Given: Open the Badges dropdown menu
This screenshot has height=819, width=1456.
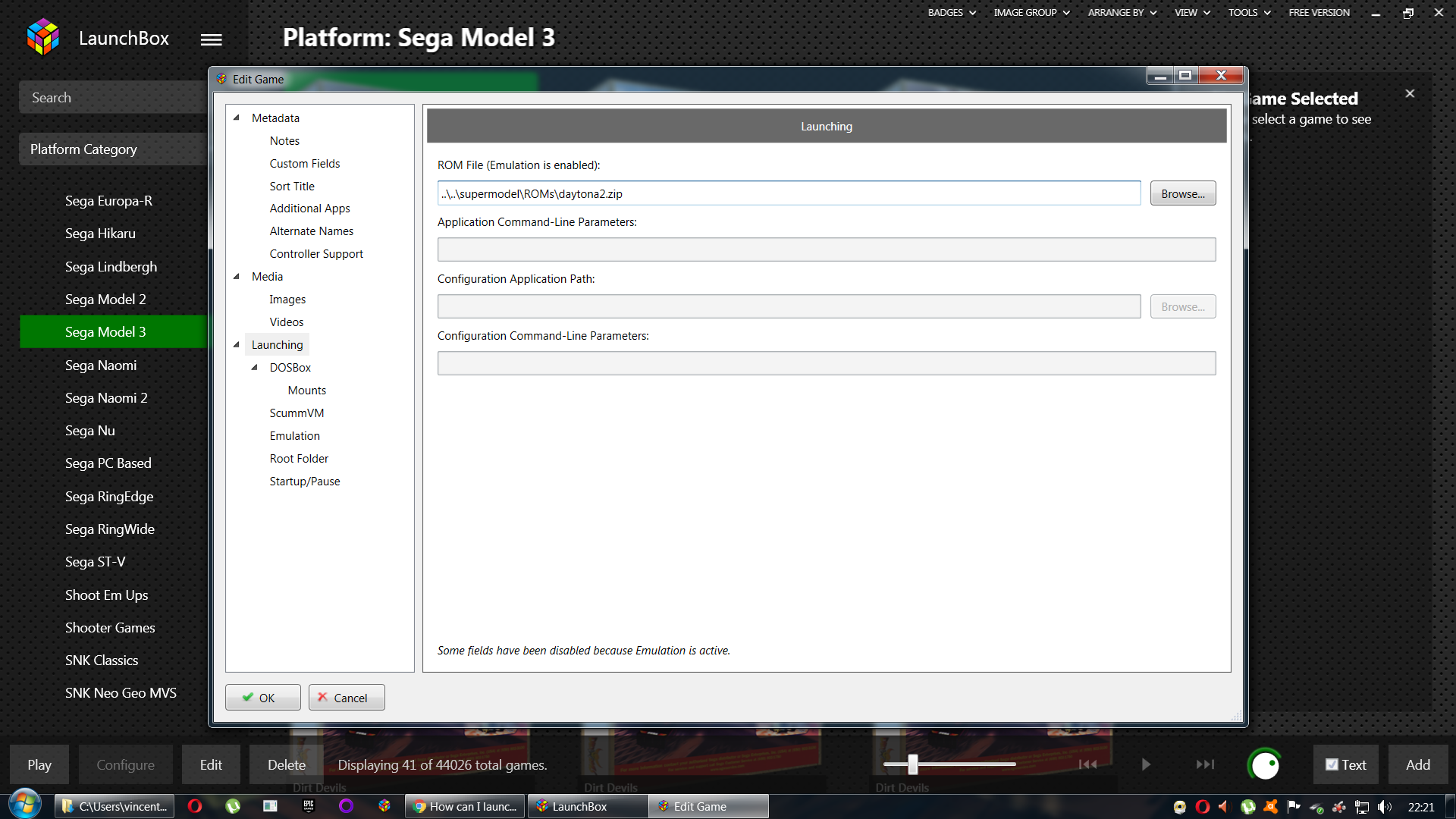Looking at the screenshot, I should 952,12.
